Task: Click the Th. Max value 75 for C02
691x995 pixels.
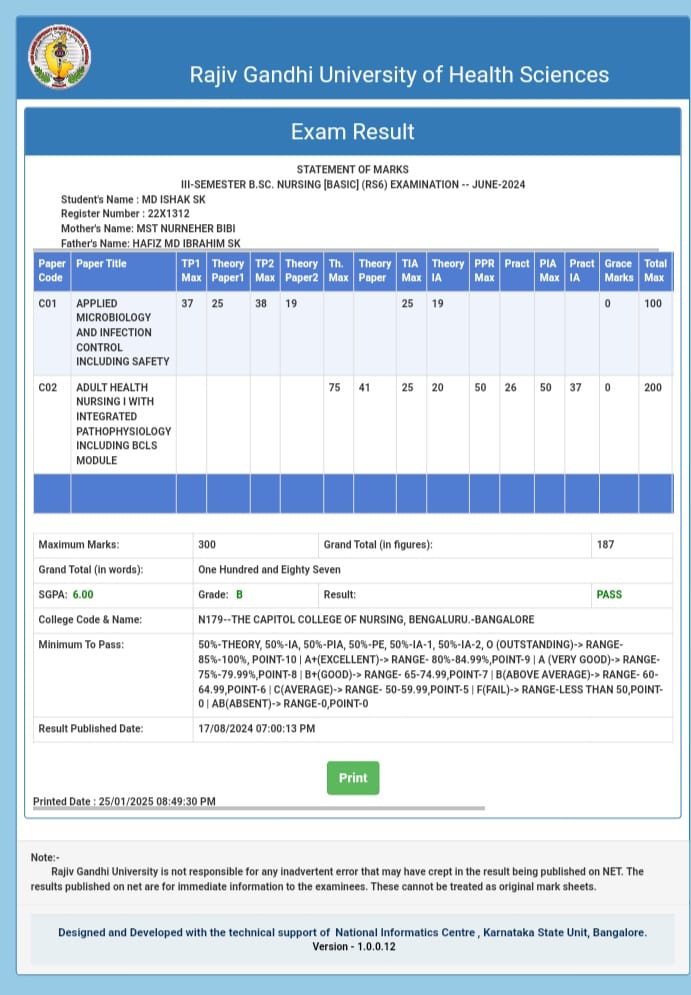Action: [334, 387]
